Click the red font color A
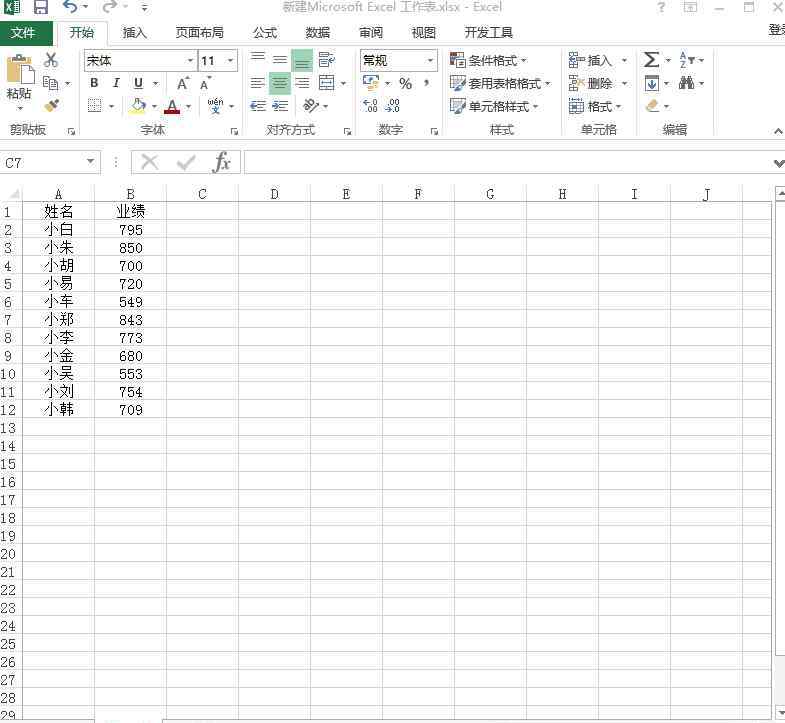Viewport: 785px width, 723px height. 172,106
